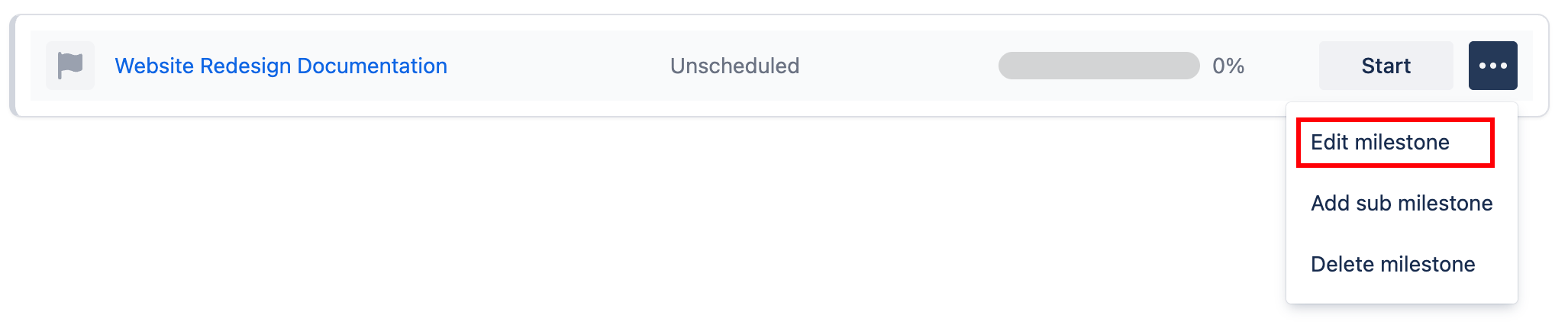The image size is (1568, 328).
Task: Delete the Website Redesign Documentation milestone
Action: (1392, 265)
